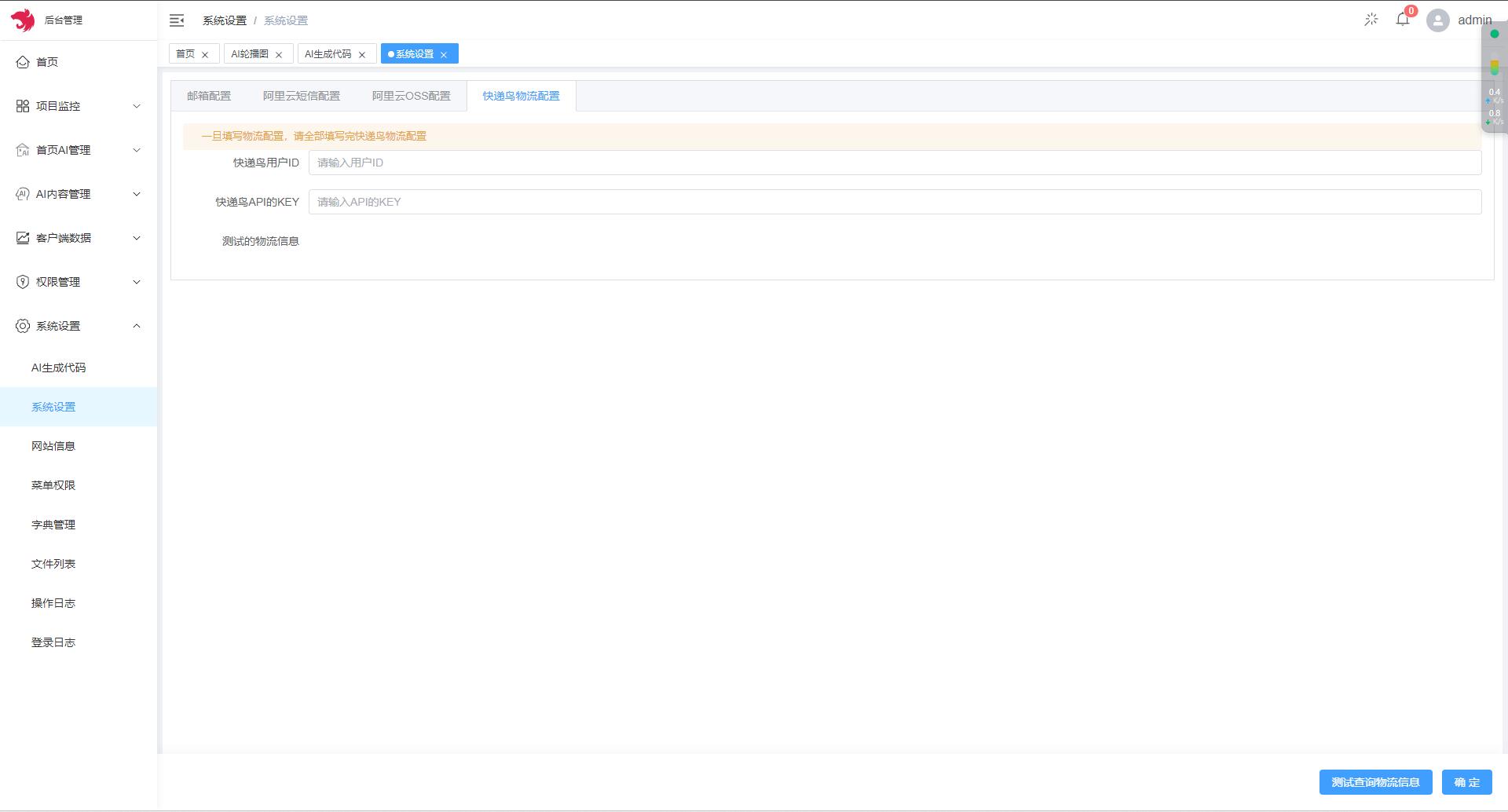Viewport: 1508px width, 812px height.
Task: Open 网站信息 in the sidebar
Action: click(x=79, y=446)
